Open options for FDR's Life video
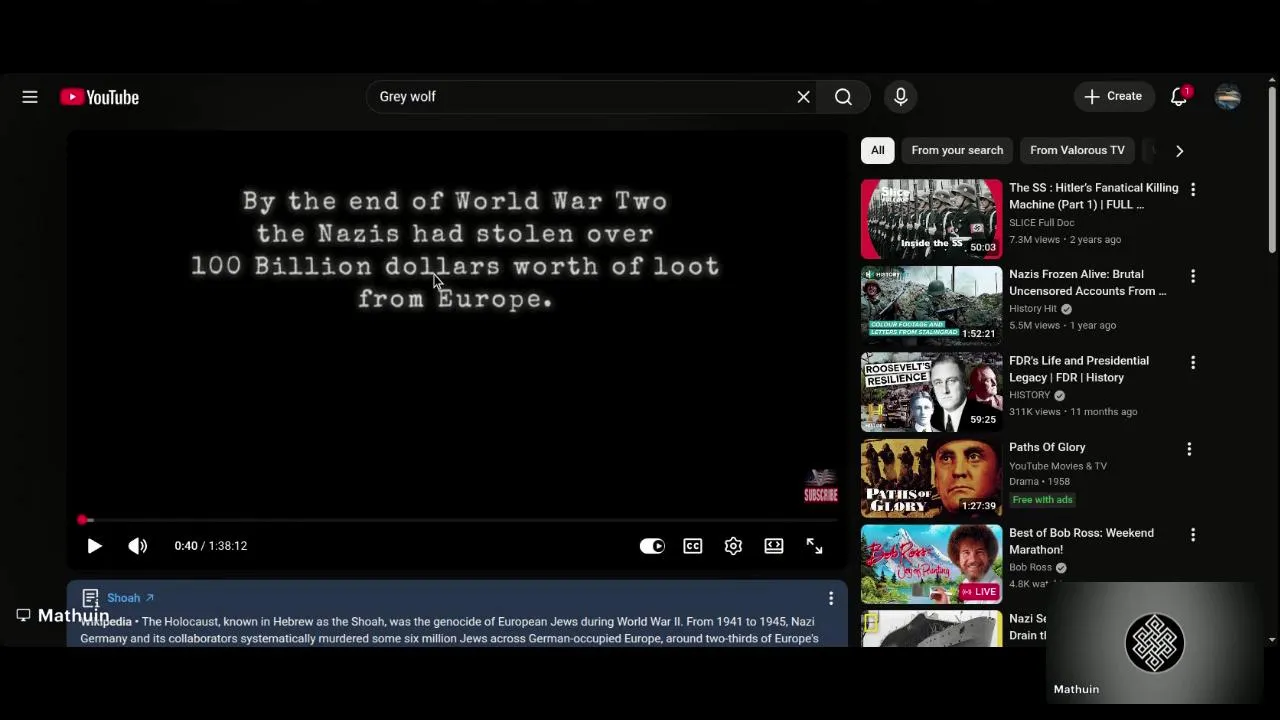This screenshot has height=720, width=1280. (1192, 362)
